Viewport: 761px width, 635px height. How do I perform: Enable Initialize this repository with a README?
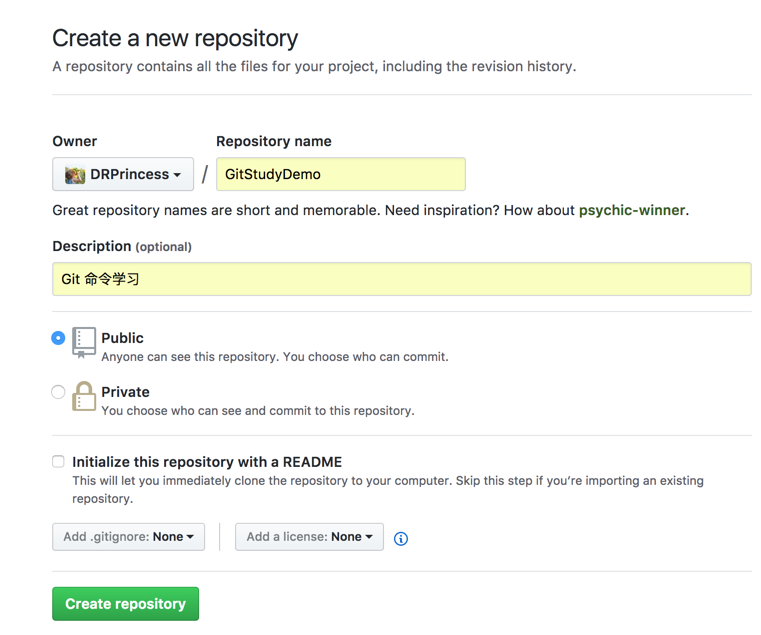pos(58,461)
